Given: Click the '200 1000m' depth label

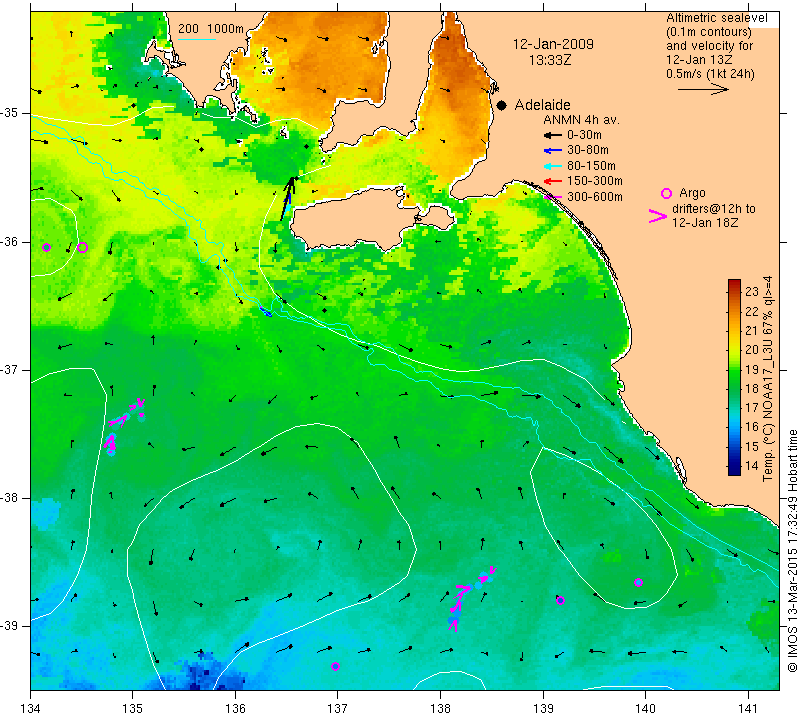Looking at the screenshot, I should point(211,29).
